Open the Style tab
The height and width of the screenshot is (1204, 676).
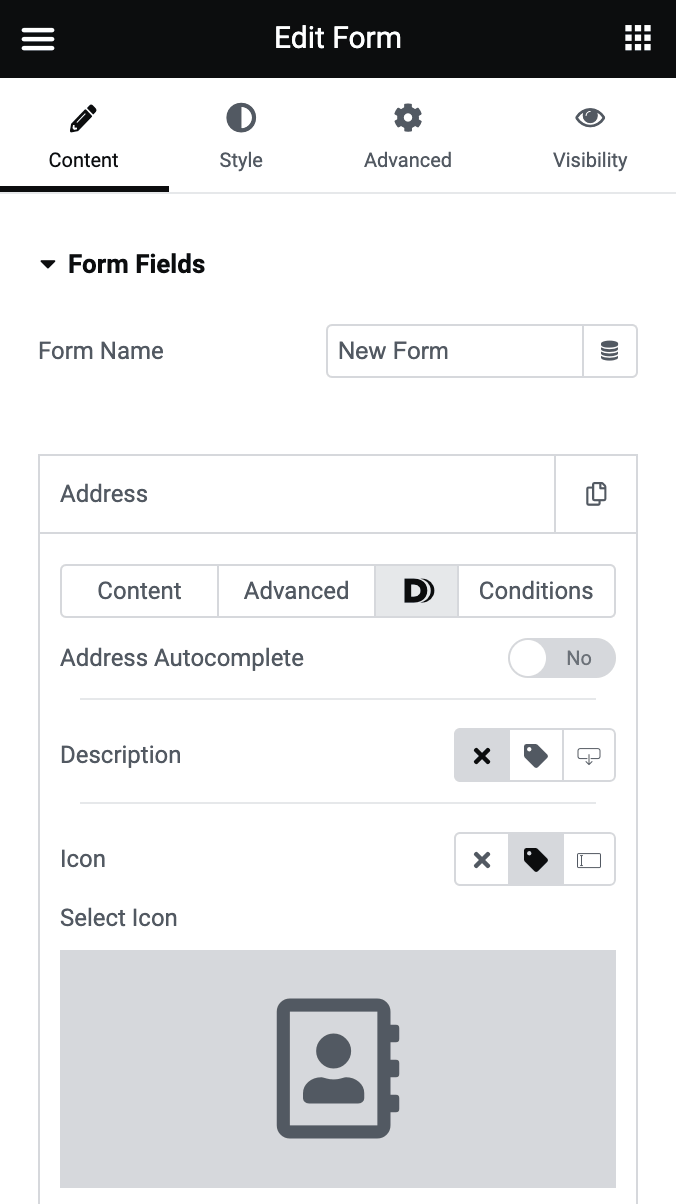(241, 135)
